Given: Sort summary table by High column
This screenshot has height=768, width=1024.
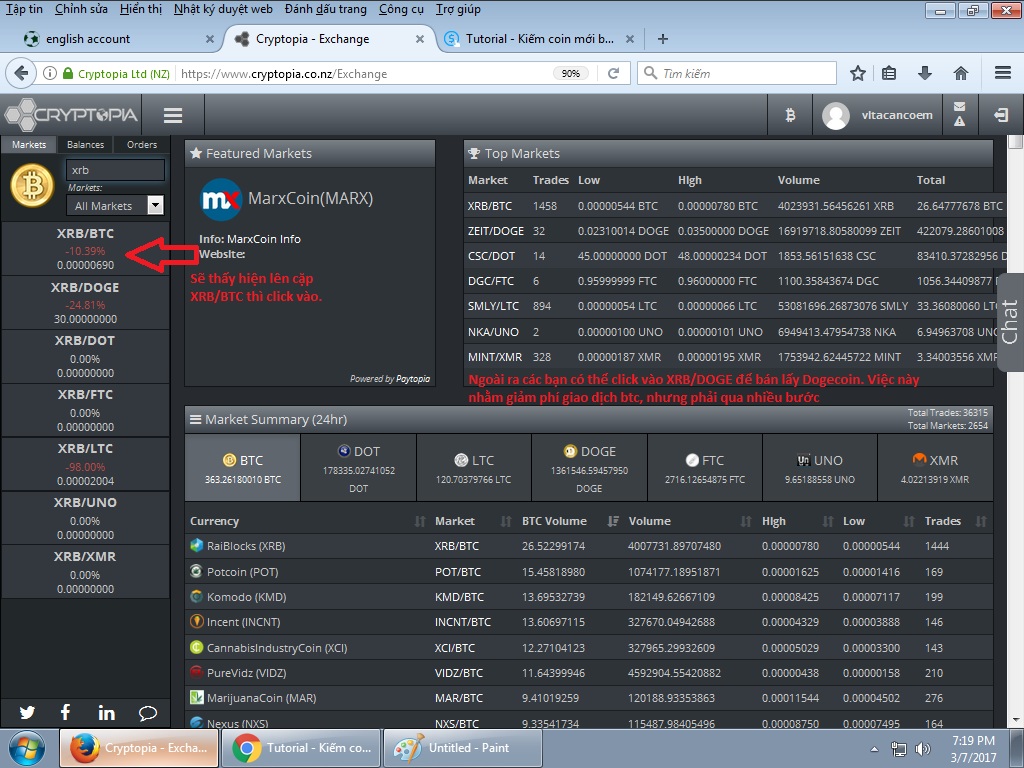Looking at the screenshot, I should click(x=797, y=521).
